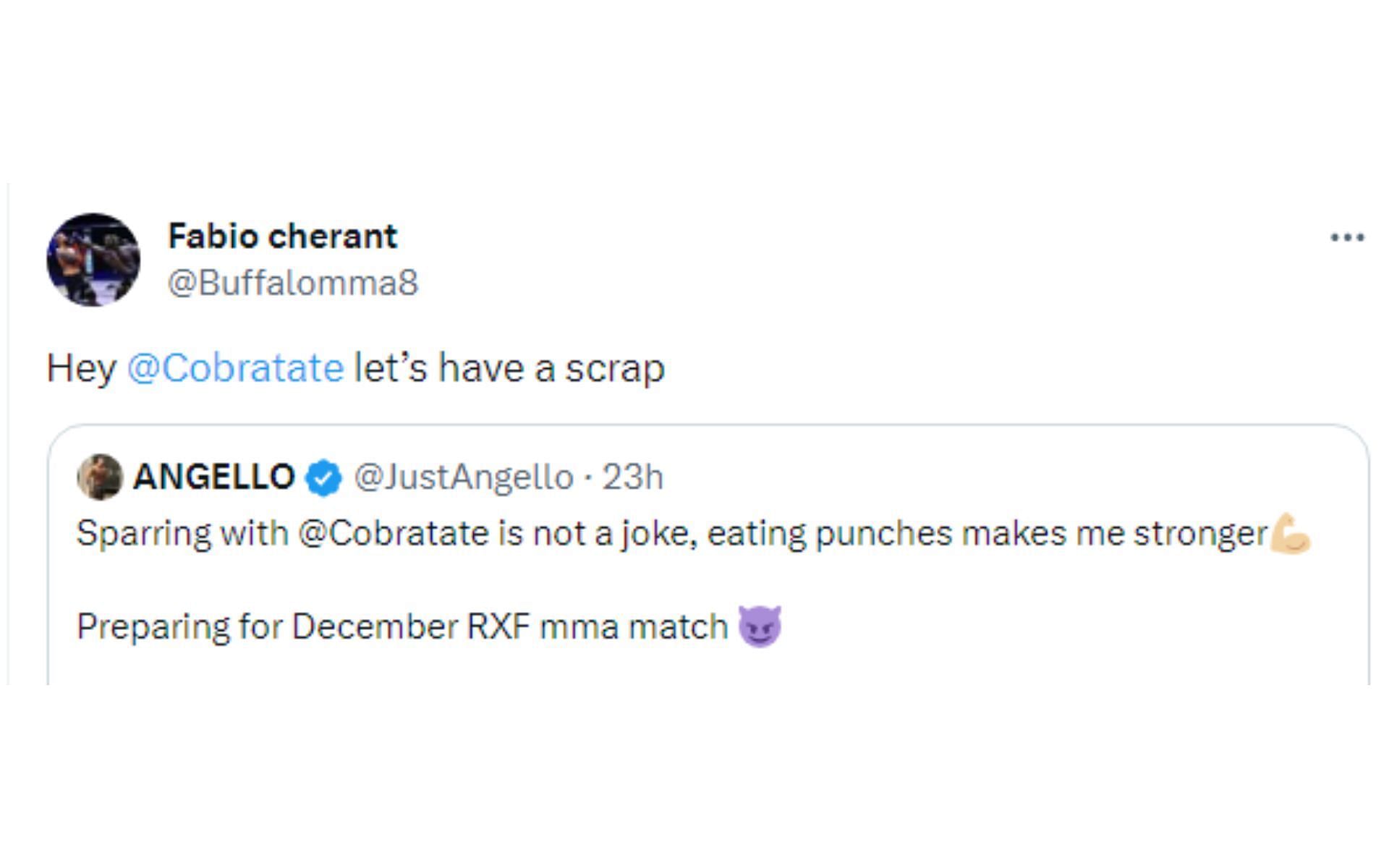Viewport: 1389px width, 868px height.
Task: Click the word "Hey" in the tweet
Action: pyautogui.click(x=81, y=368)
